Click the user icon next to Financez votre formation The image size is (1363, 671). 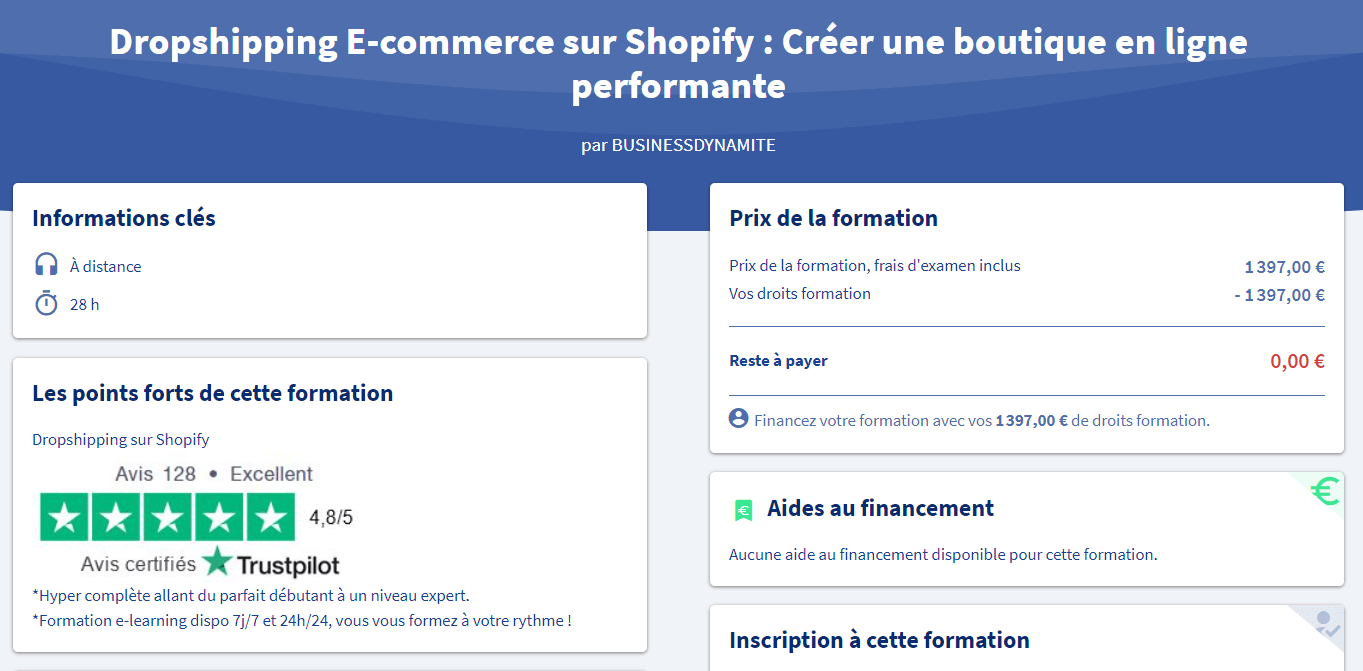point(739,419)
